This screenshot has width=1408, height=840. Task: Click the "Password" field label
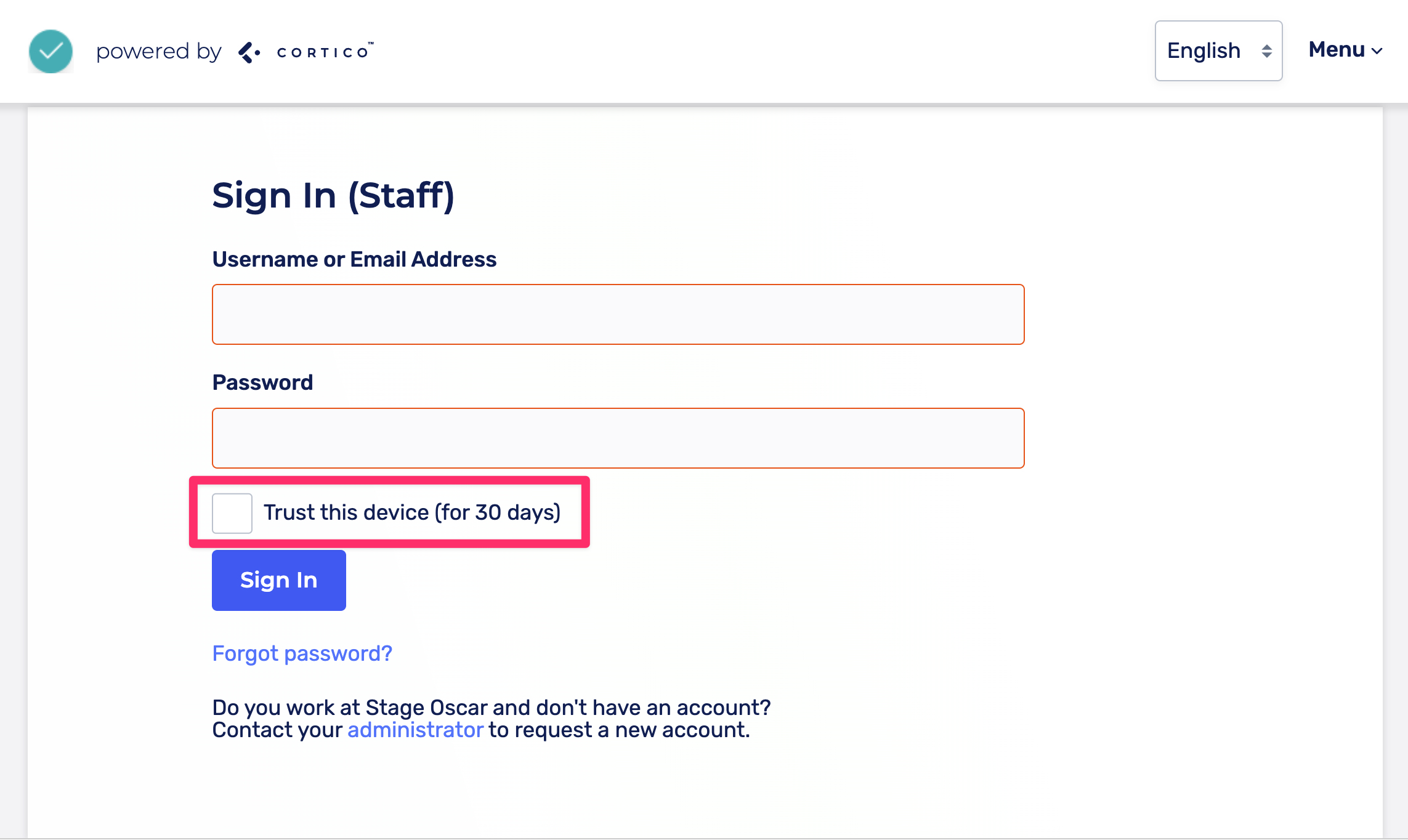262,382
